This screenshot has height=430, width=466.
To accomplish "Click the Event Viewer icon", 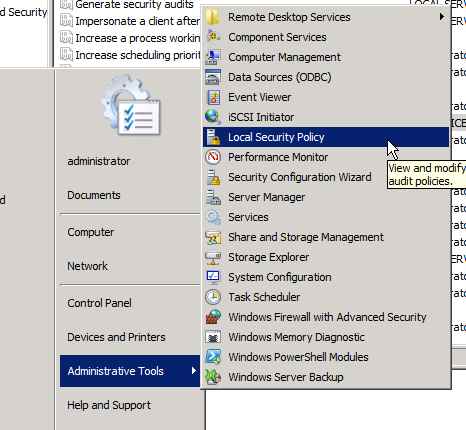I will pos(213,97).
